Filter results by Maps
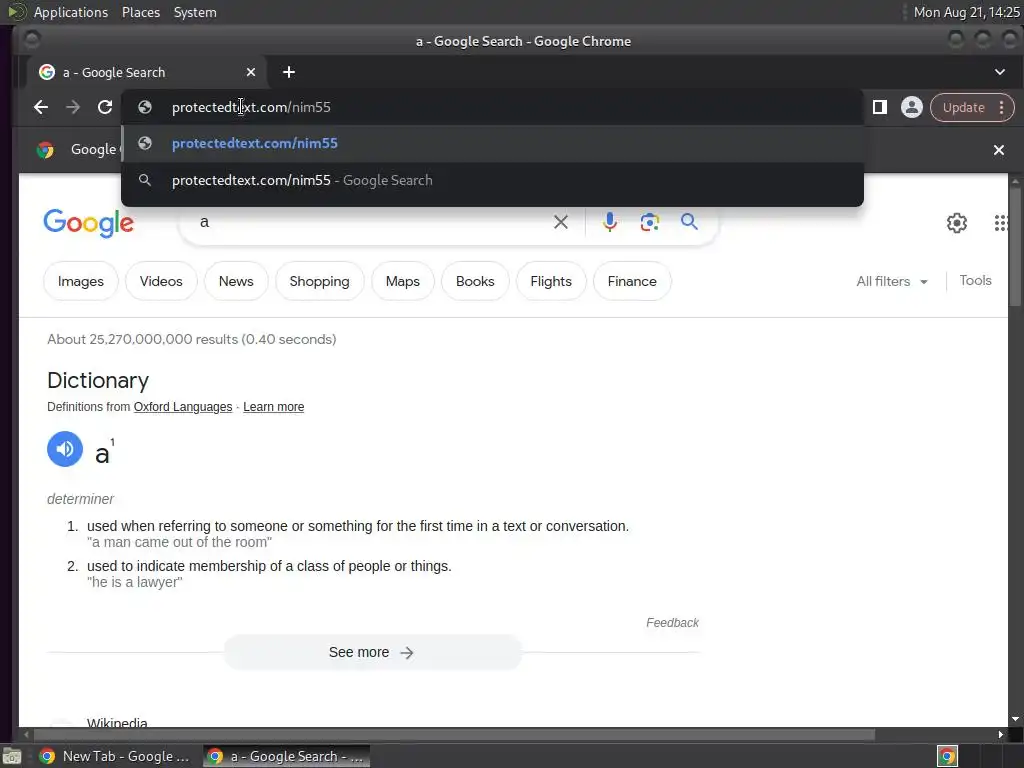The image size is (1024, 768). pyautogui.click(x=402, y=281)
